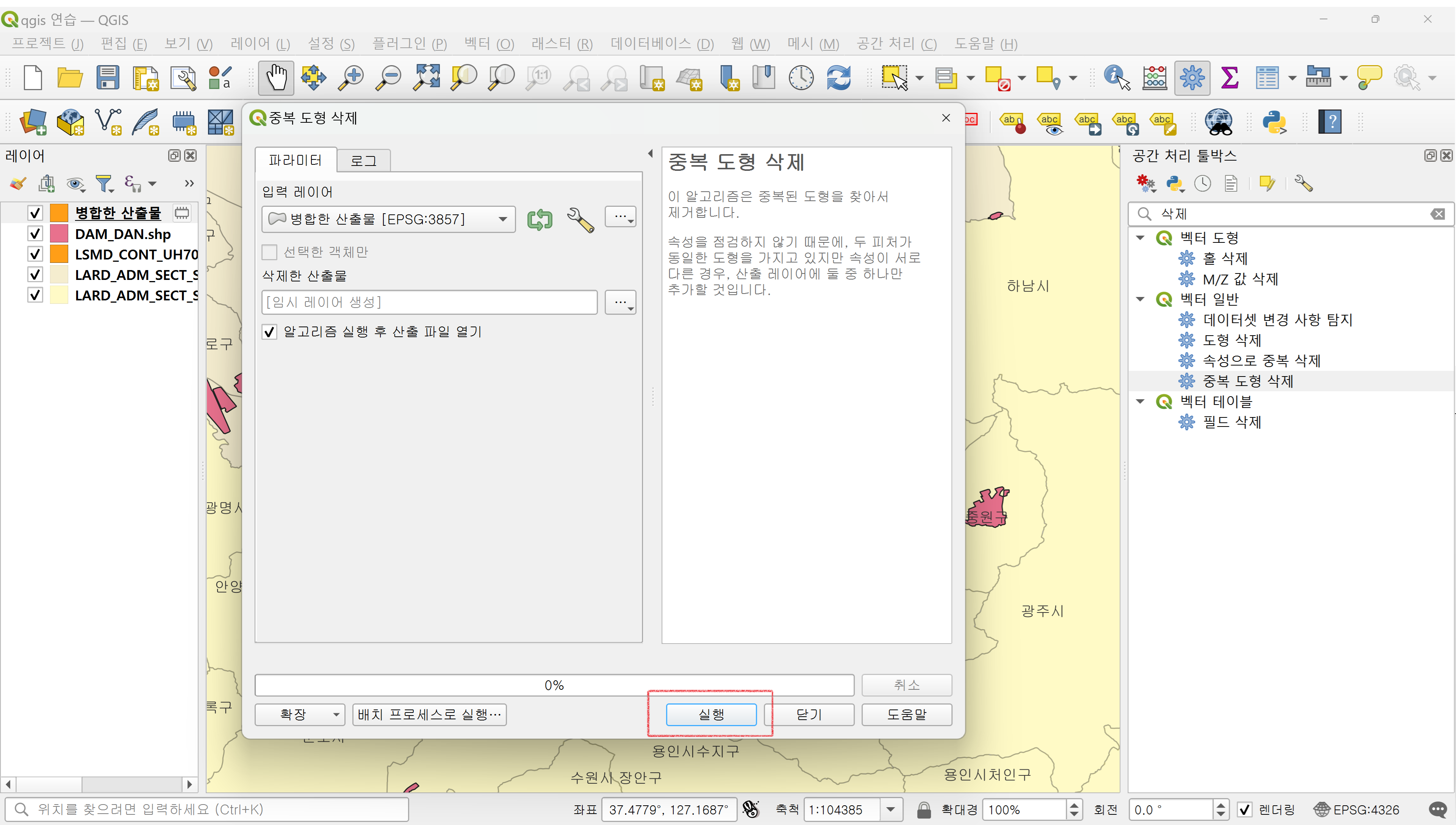The height and width of the screenshot is (825, 1456).
Task: Open the Measure Line ruler tool
Action: [x=1318, y=77]
